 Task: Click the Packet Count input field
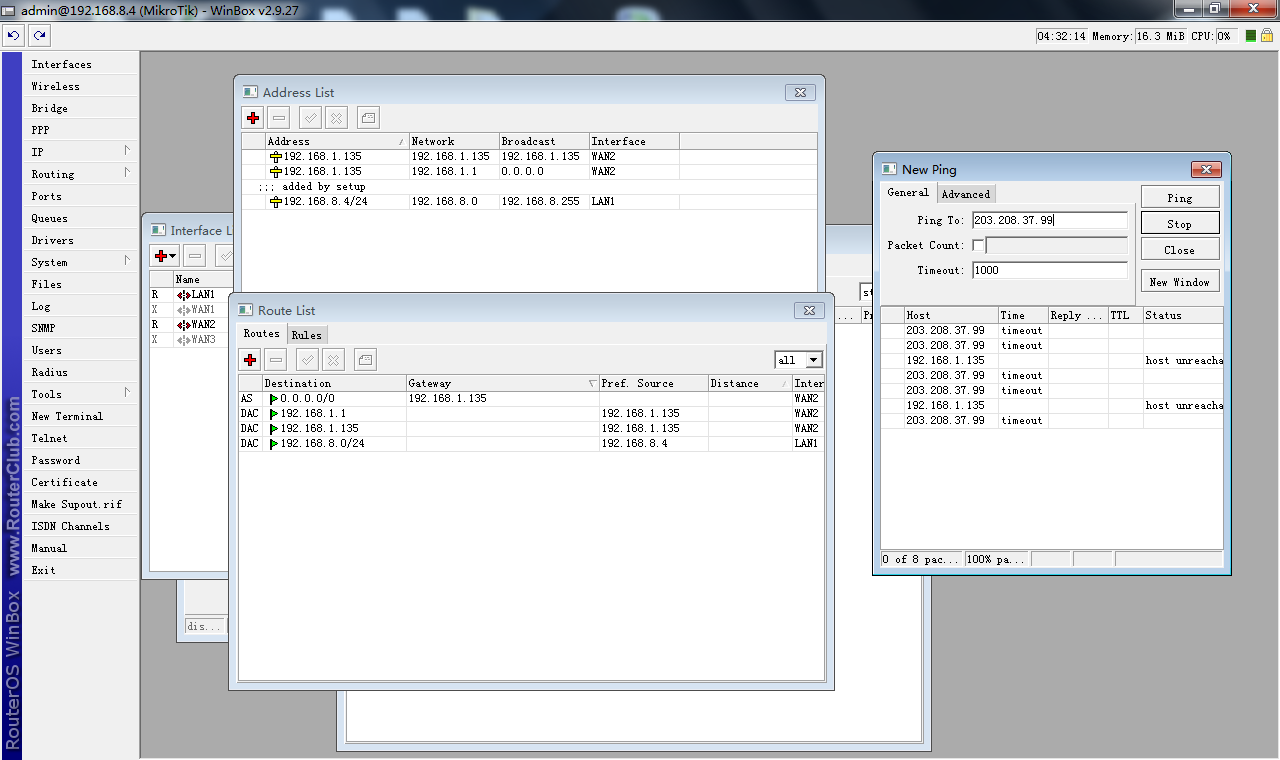pos(1056,245)
